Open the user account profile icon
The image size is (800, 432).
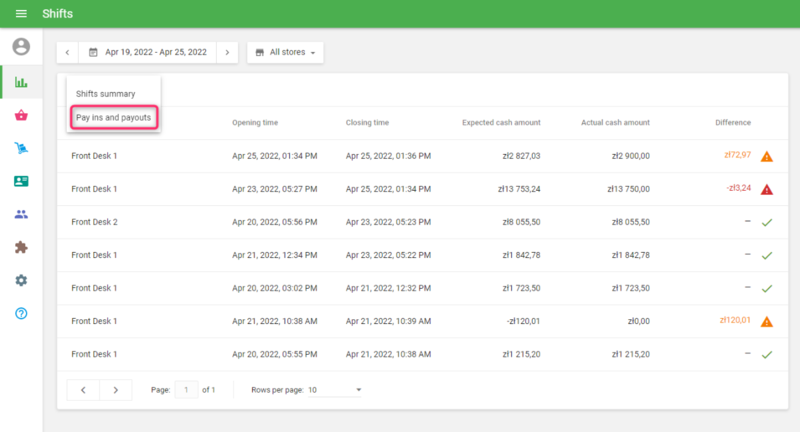tap(21, 47)
